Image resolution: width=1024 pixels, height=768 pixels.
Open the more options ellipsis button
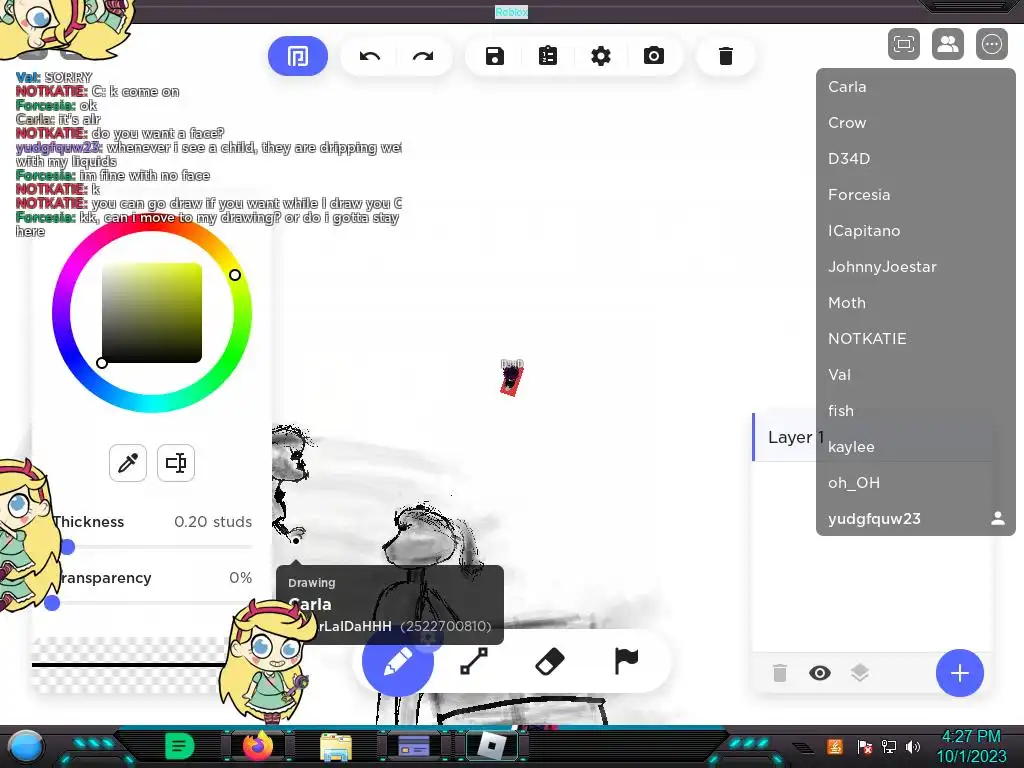(x=991, y=44)
